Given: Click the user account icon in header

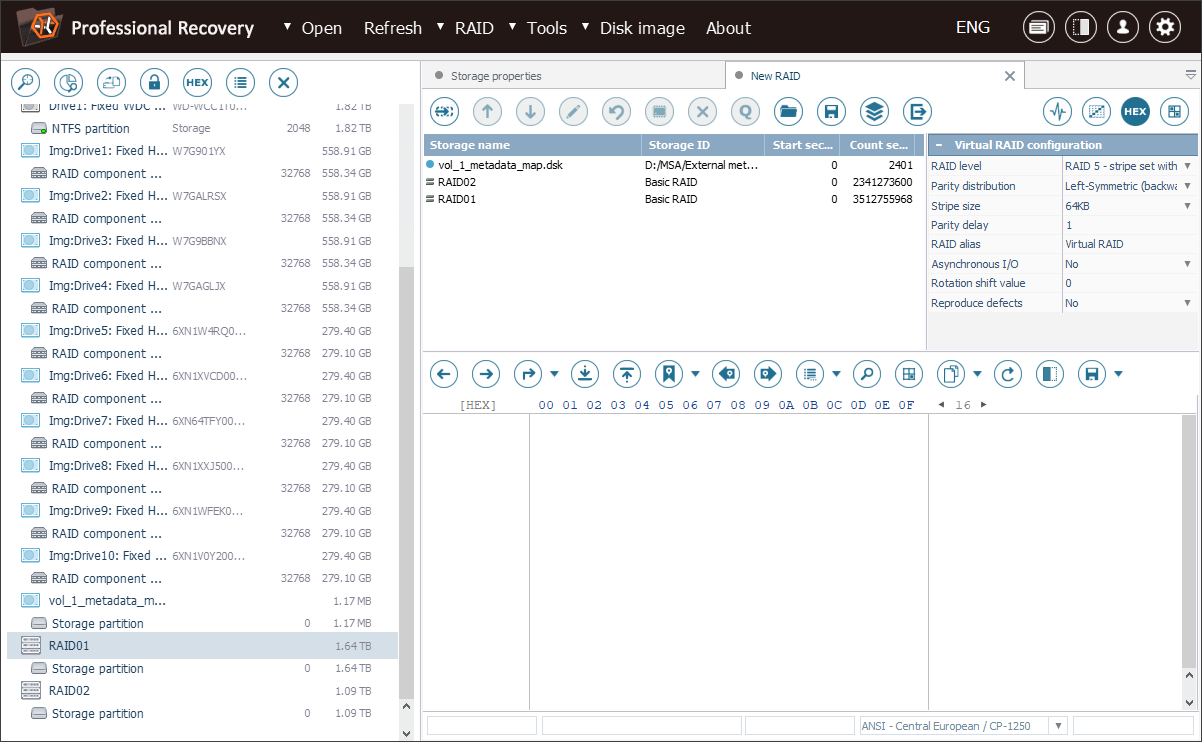Looking at the screenshot, I should pyautogui.click(x=1123, y=28).
